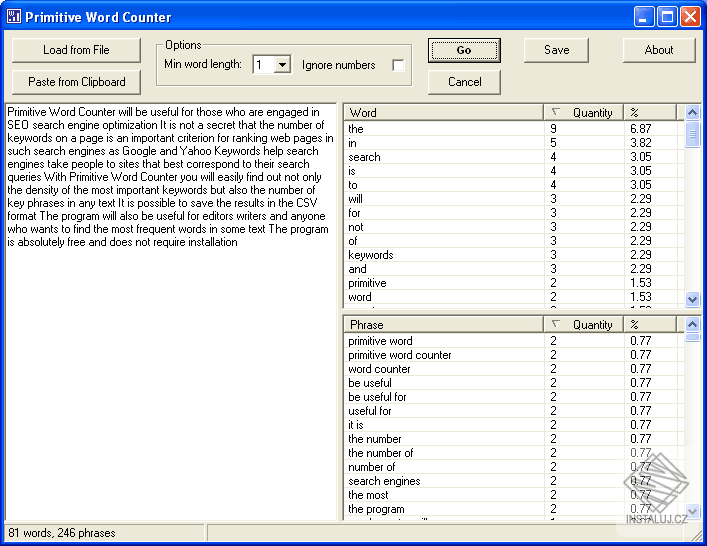This screenshot has width=707, height=546.
Task: Click the app icon in title bar
Action: [x=14, y=17]
